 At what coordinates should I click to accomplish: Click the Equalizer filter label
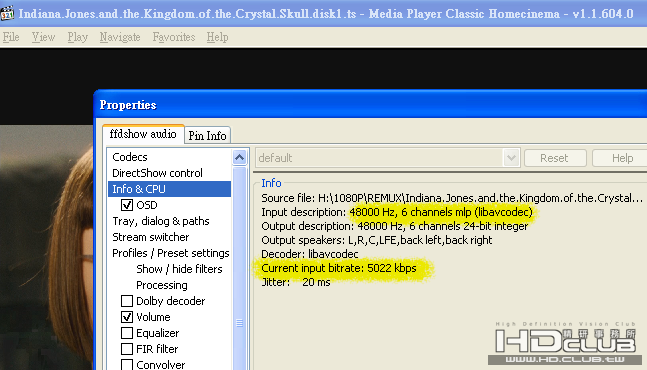(x=158, y=333)
